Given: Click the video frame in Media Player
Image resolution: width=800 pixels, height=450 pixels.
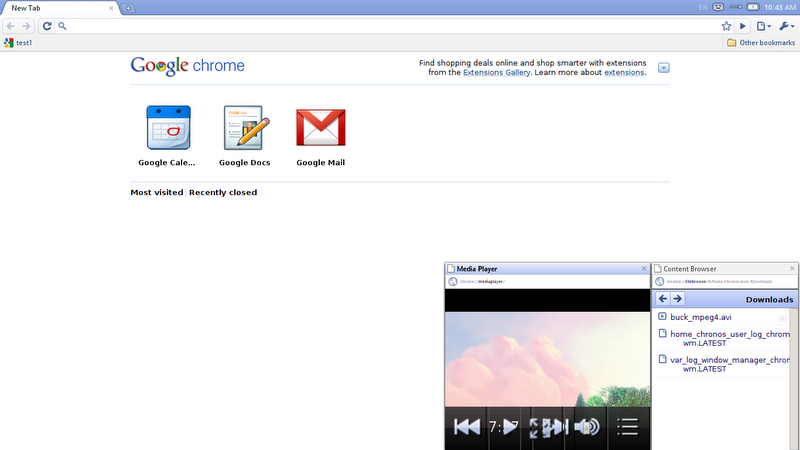Looking at the screenshot, I should pos(547,359).
